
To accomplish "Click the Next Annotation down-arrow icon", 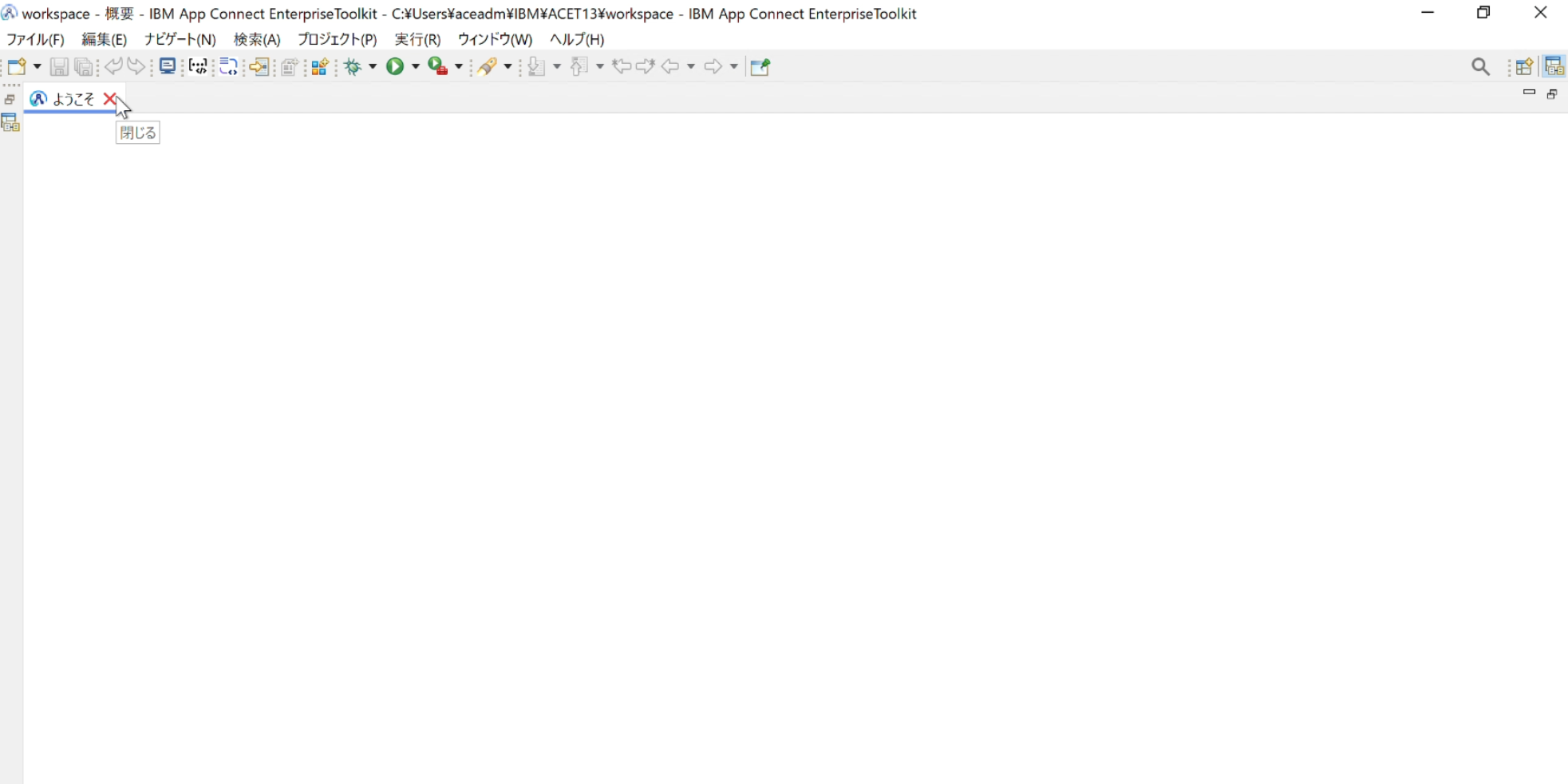I will pyautogui.click(x=537, y=67).
